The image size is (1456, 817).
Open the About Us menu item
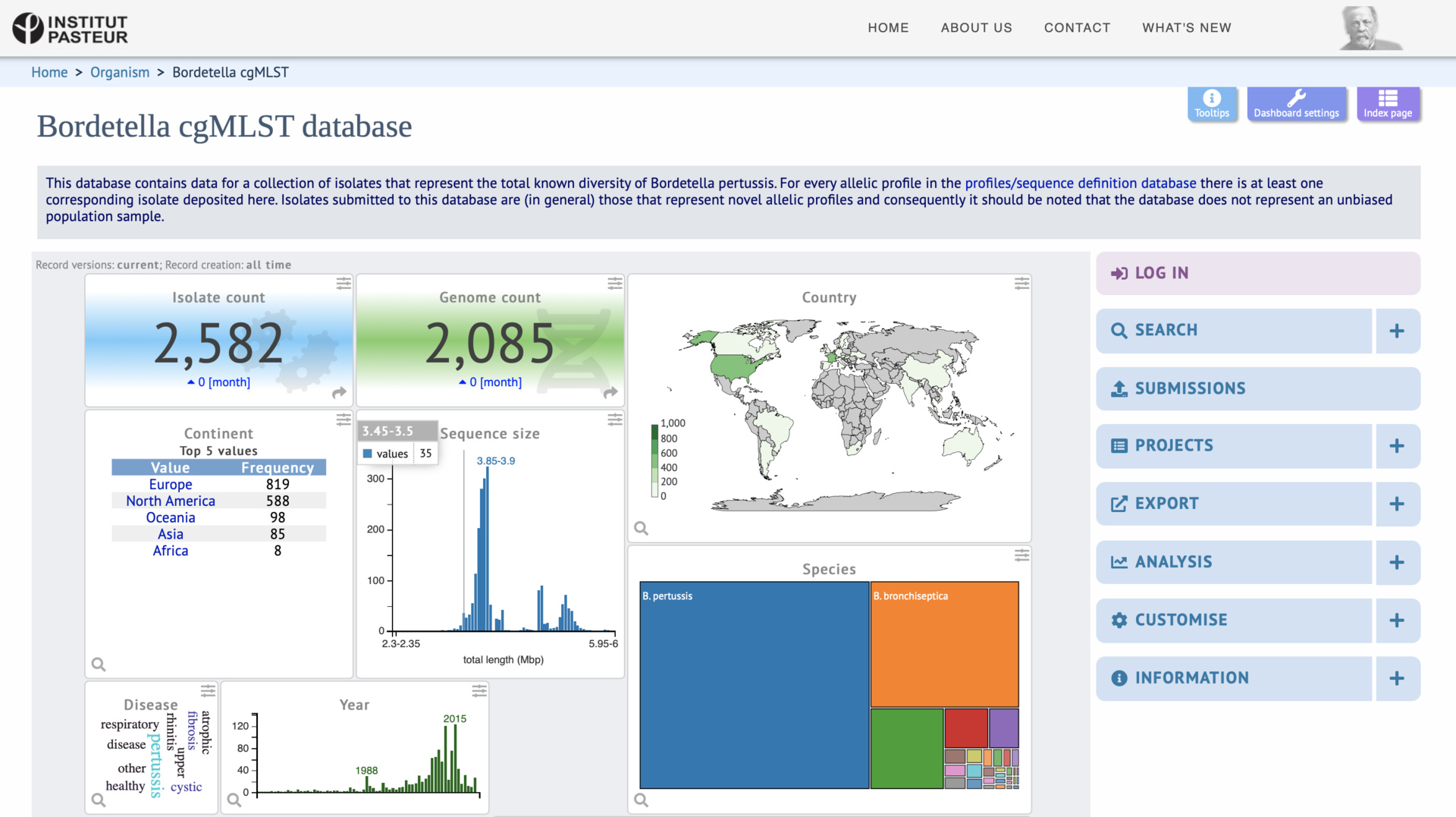(976, 28)
